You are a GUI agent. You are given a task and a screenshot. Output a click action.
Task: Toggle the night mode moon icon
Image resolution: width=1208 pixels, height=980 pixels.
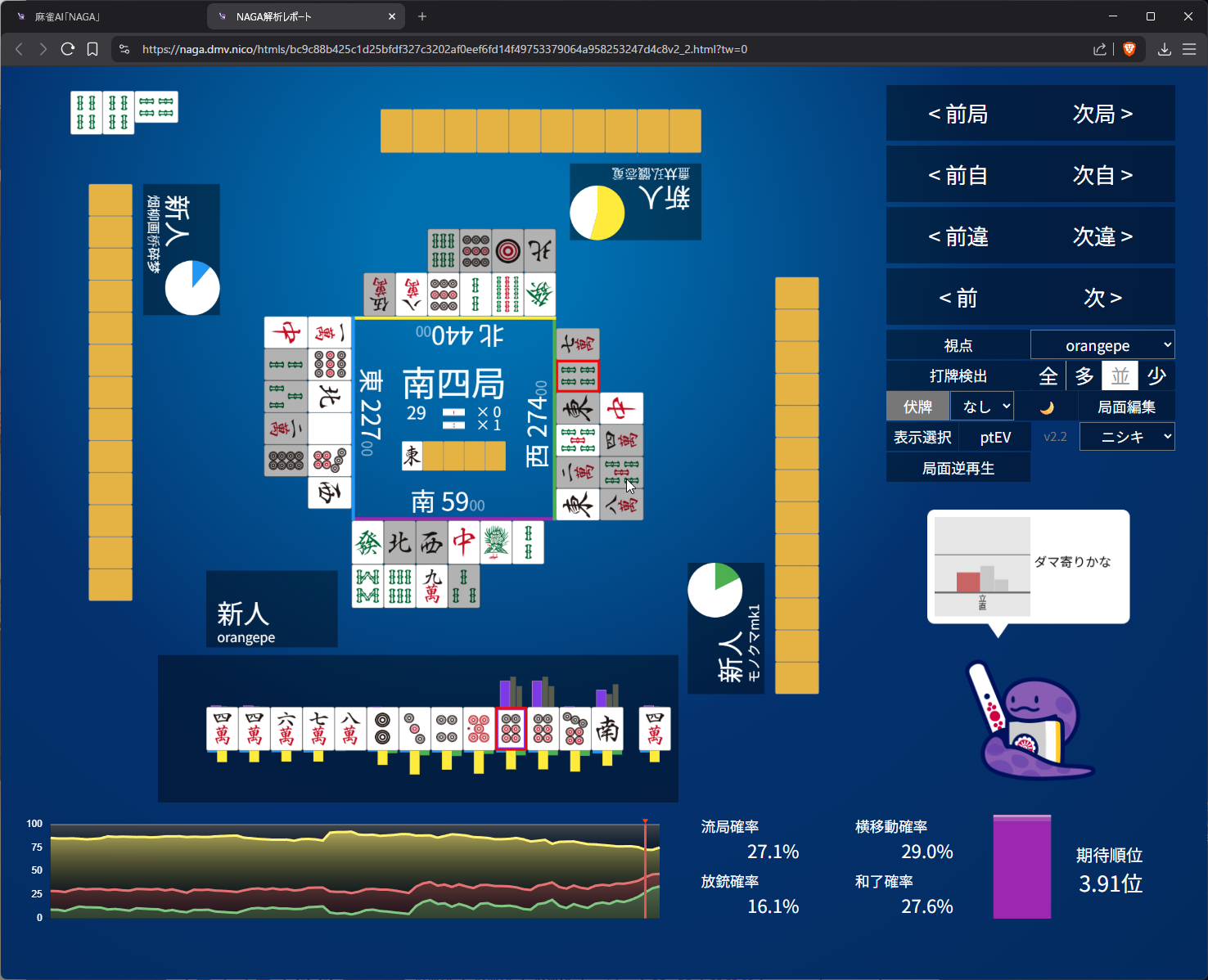[x=1047, y=407]
